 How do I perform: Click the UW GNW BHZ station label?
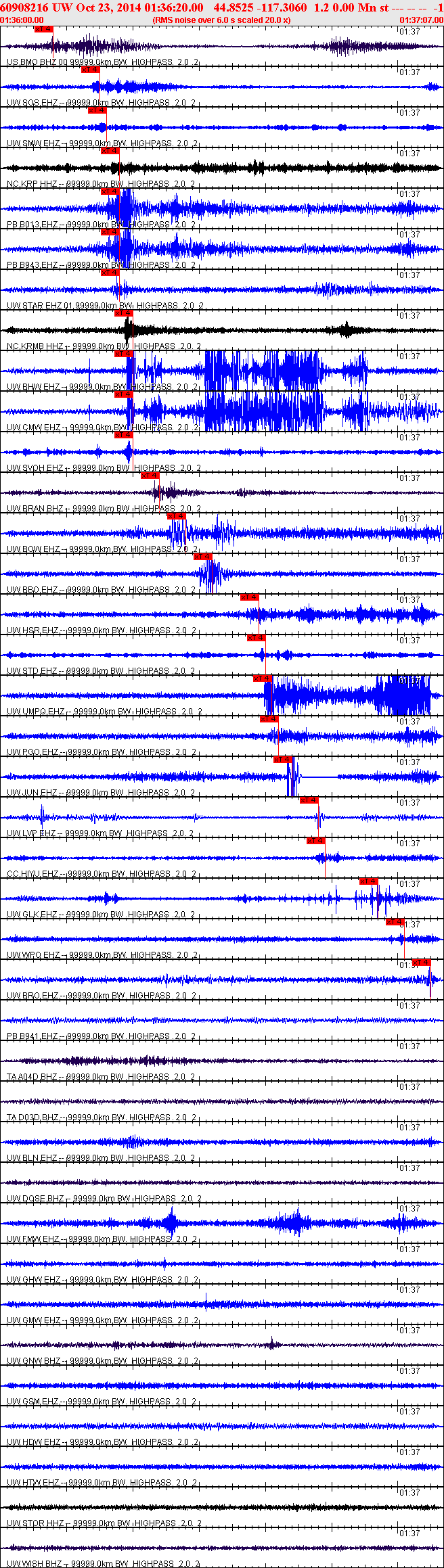tap(103, 1361)
